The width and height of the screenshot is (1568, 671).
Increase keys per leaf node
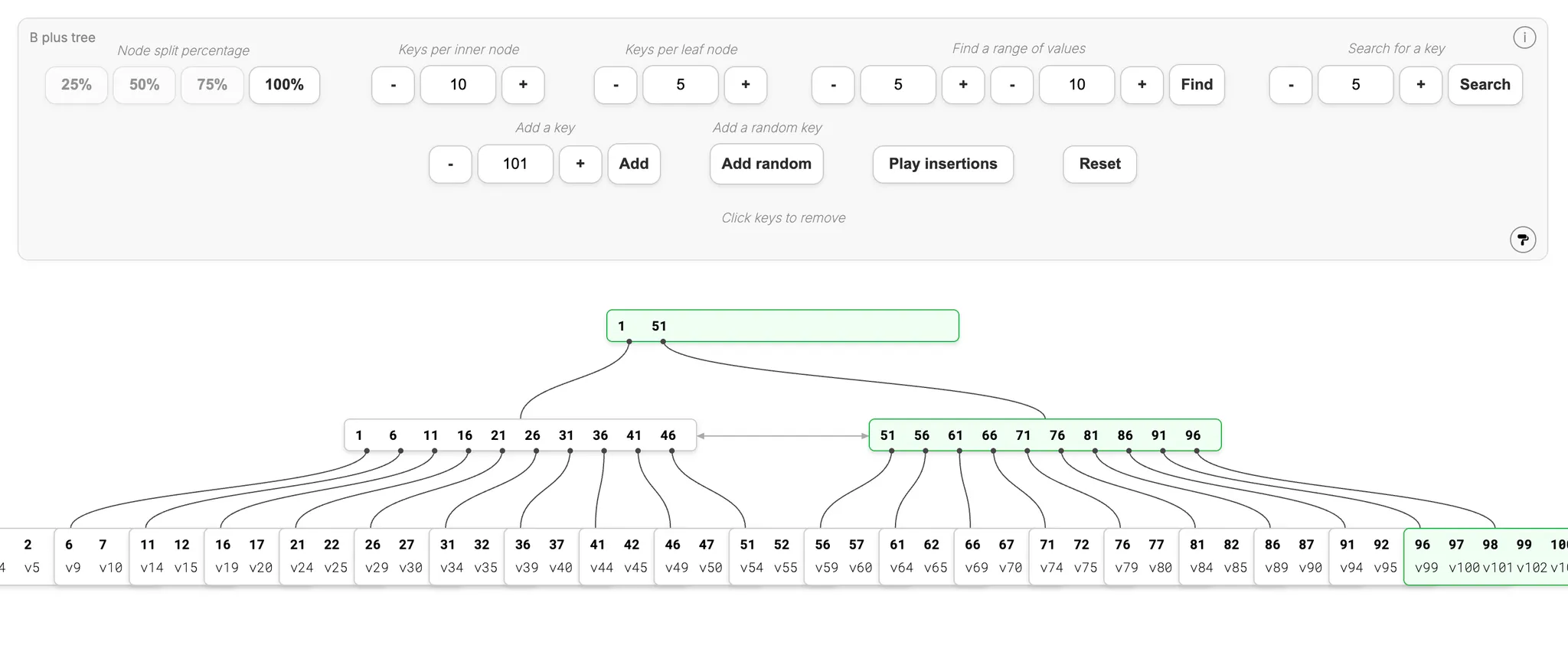click(745, 85)
